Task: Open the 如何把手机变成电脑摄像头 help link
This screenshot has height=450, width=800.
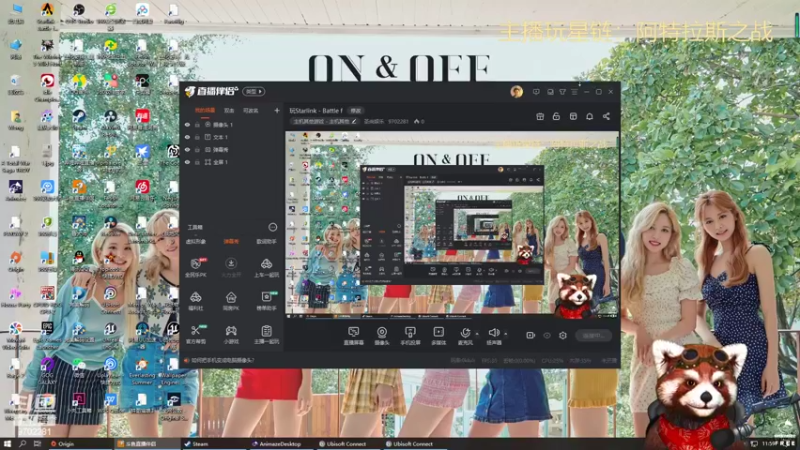Action: (222, 360)
